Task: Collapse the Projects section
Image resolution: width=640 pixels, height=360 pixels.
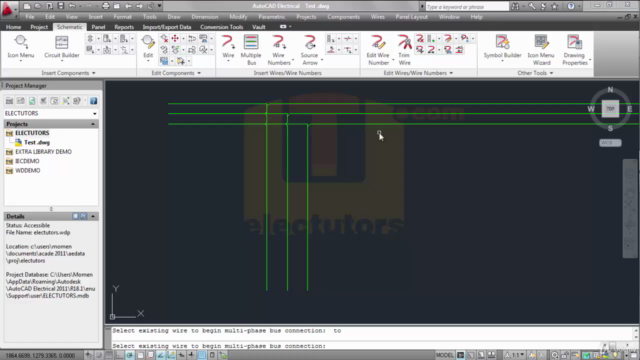Action: point(93,124)
